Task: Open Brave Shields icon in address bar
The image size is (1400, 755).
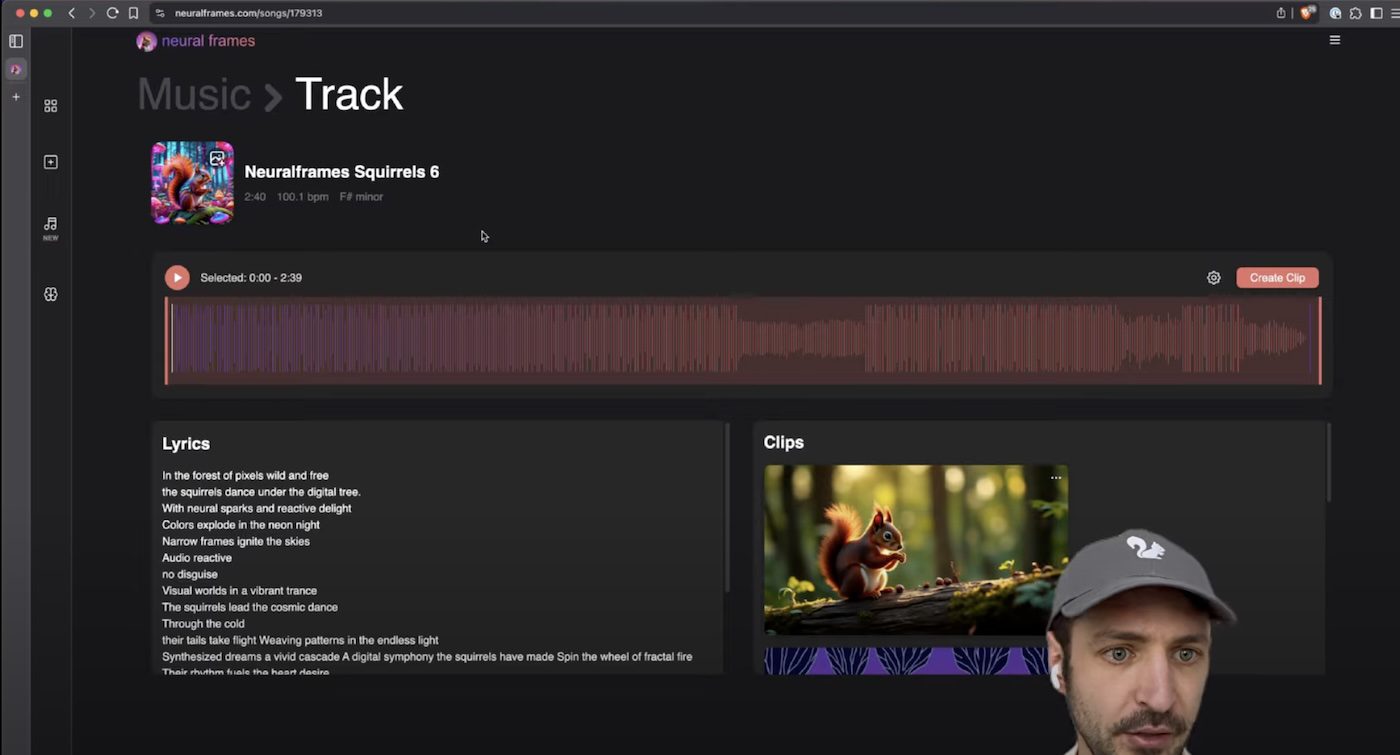Action: click(x=1306, y=13)
